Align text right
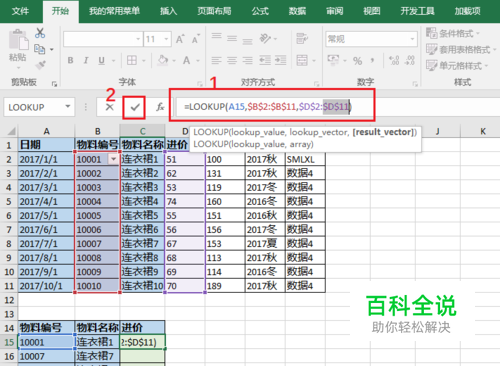The width and height of the screenshot is (500, 366). [x=247, y=60]
